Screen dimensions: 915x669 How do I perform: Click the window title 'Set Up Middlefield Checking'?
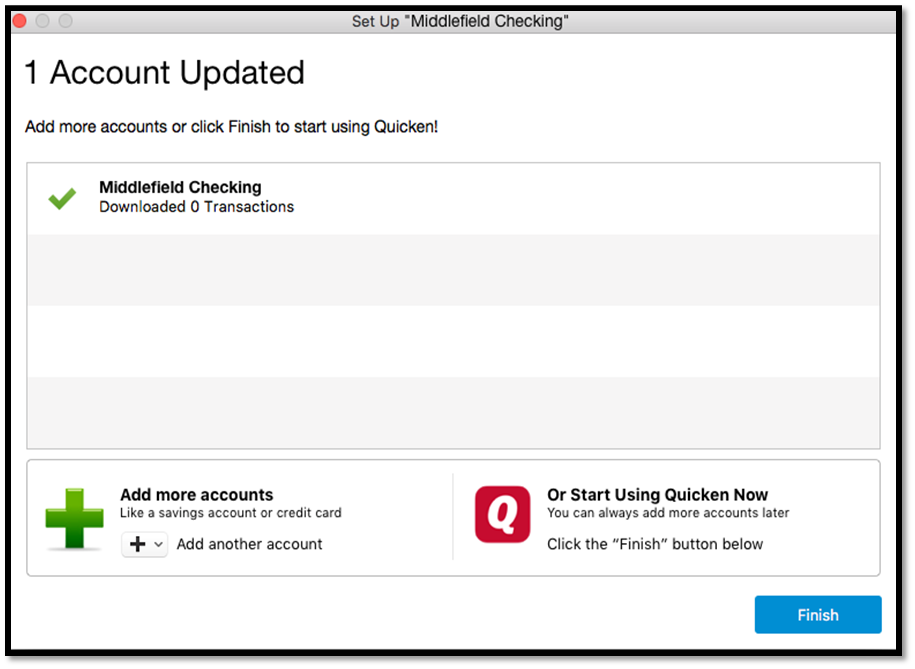[x=460, y=21]
